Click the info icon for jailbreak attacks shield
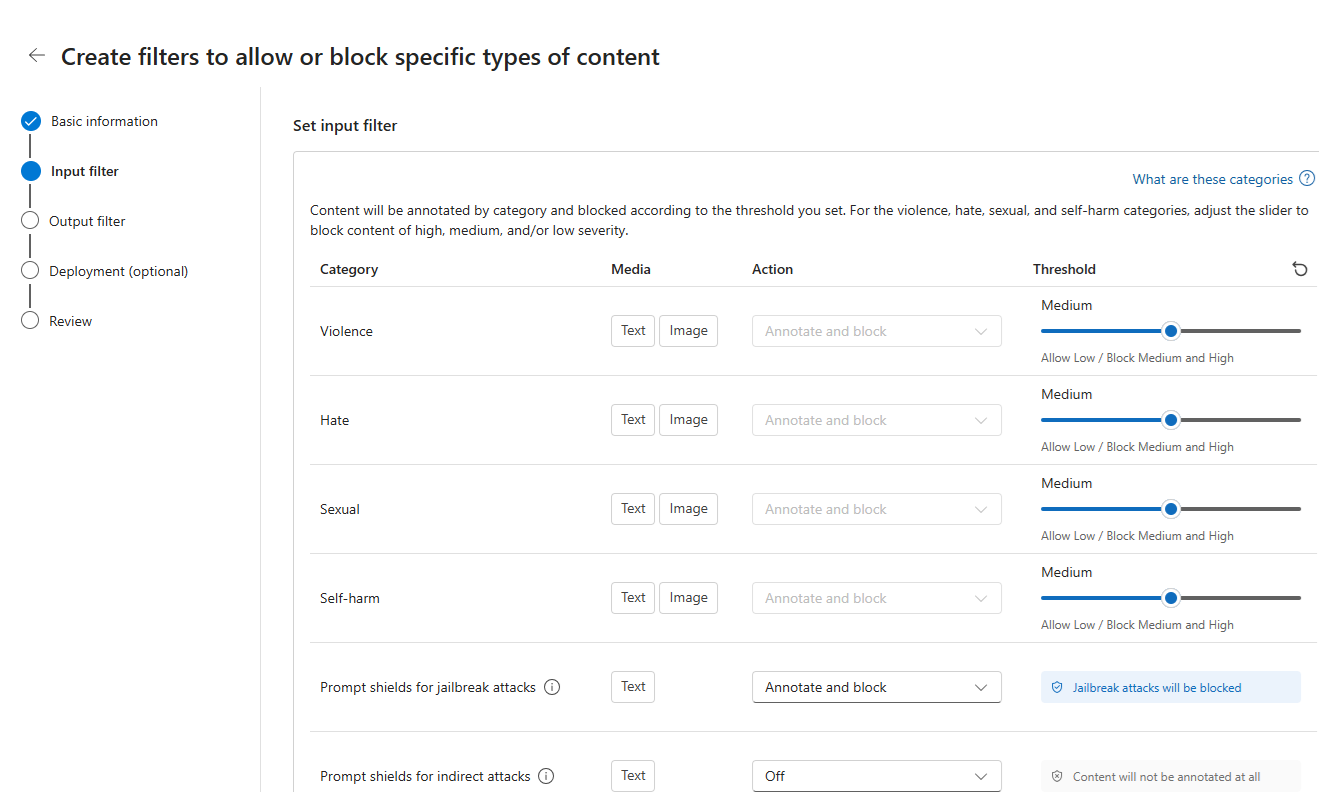Image resolution: width=1319 pixels, height=792 pixels. coord(552,687)
